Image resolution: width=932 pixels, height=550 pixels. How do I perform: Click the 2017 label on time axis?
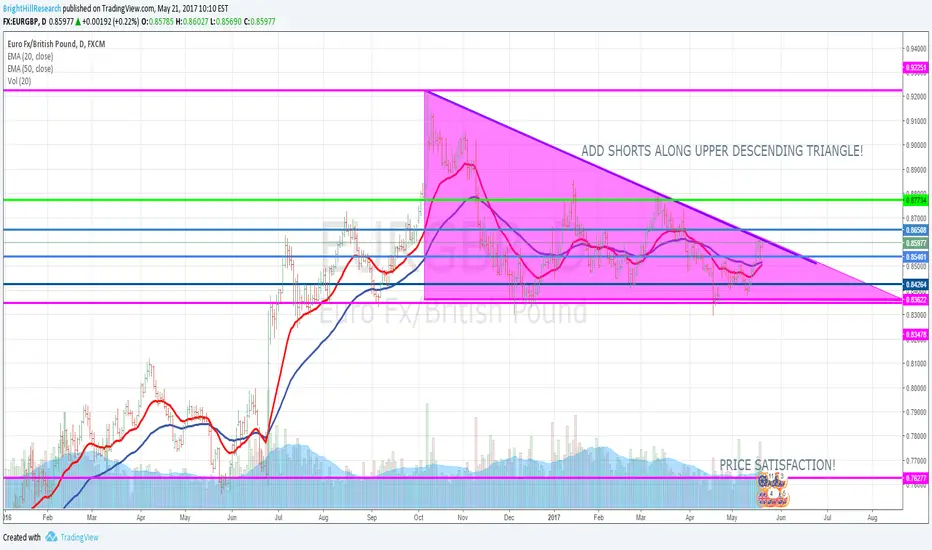(554, 518)
